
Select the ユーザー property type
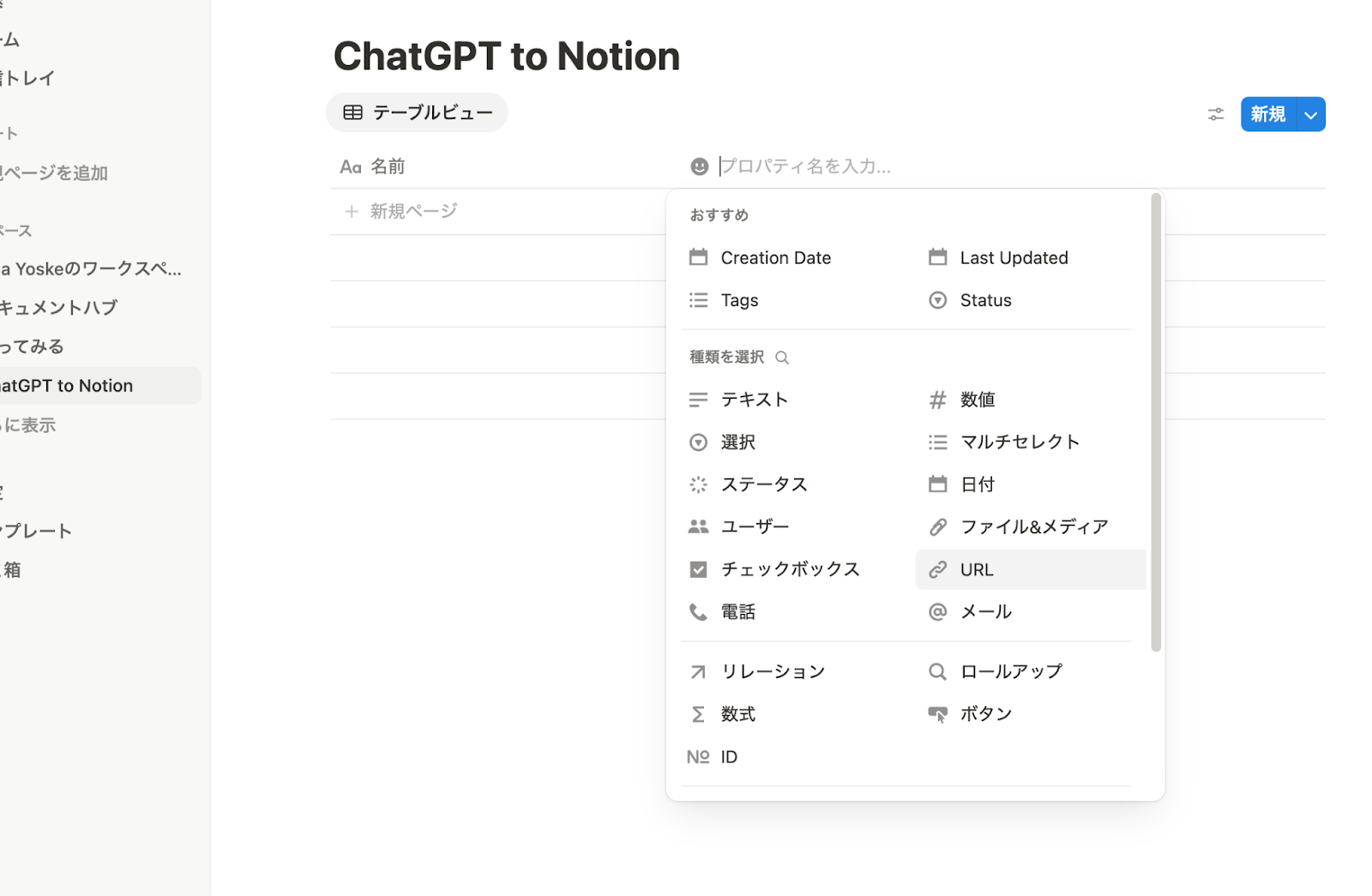pos(755,526)
